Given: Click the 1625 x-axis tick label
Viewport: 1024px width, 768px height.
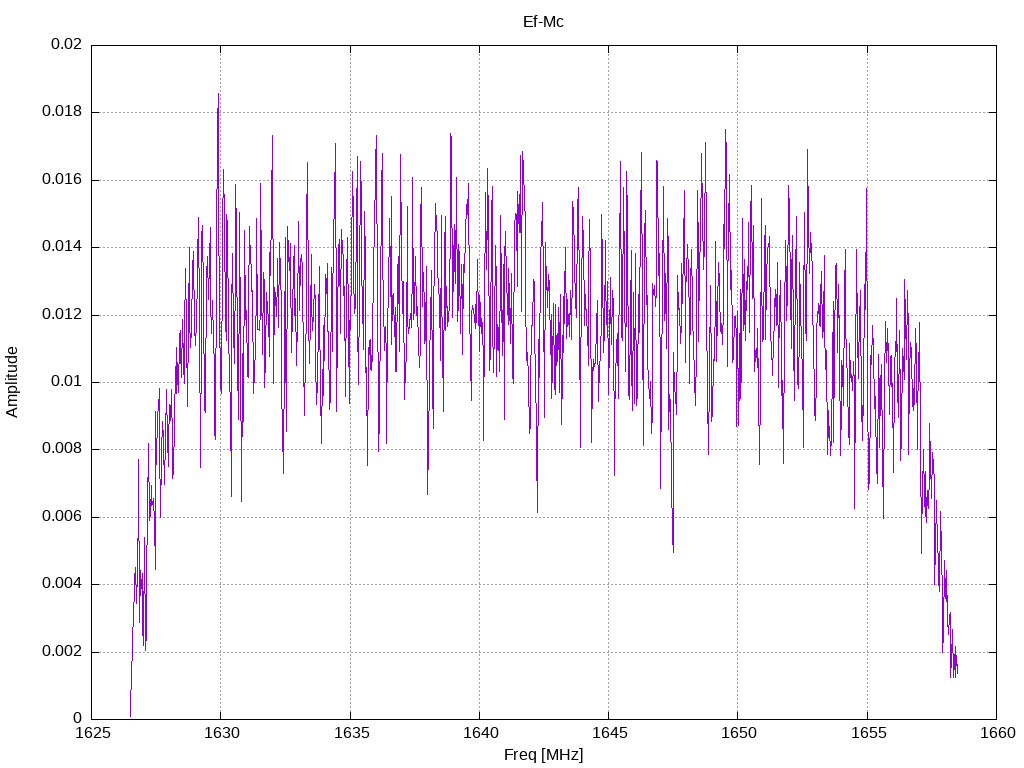Looking at the screenshot, I should click(92, 733).
